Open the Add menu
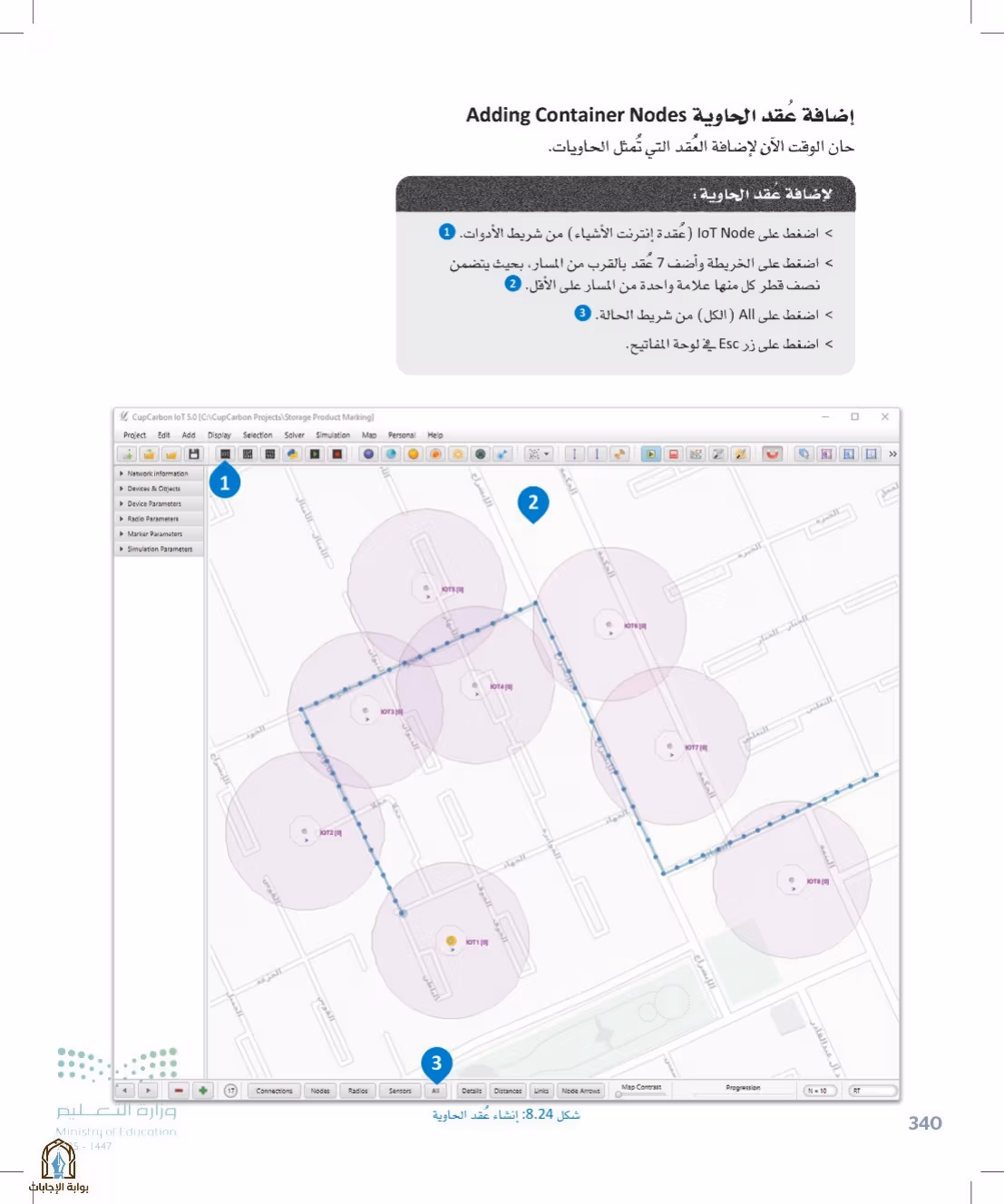1004x1204 pixels. (189, 435)
